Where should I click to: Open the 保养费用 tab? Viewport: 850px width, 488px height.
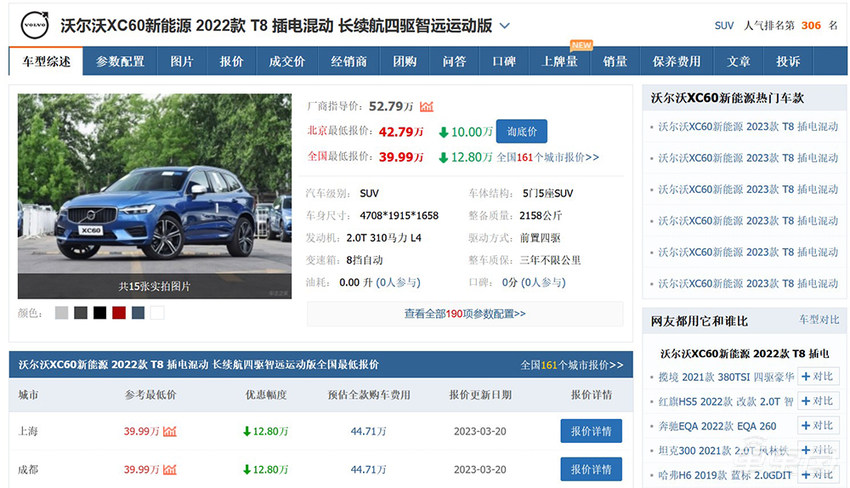677,61
